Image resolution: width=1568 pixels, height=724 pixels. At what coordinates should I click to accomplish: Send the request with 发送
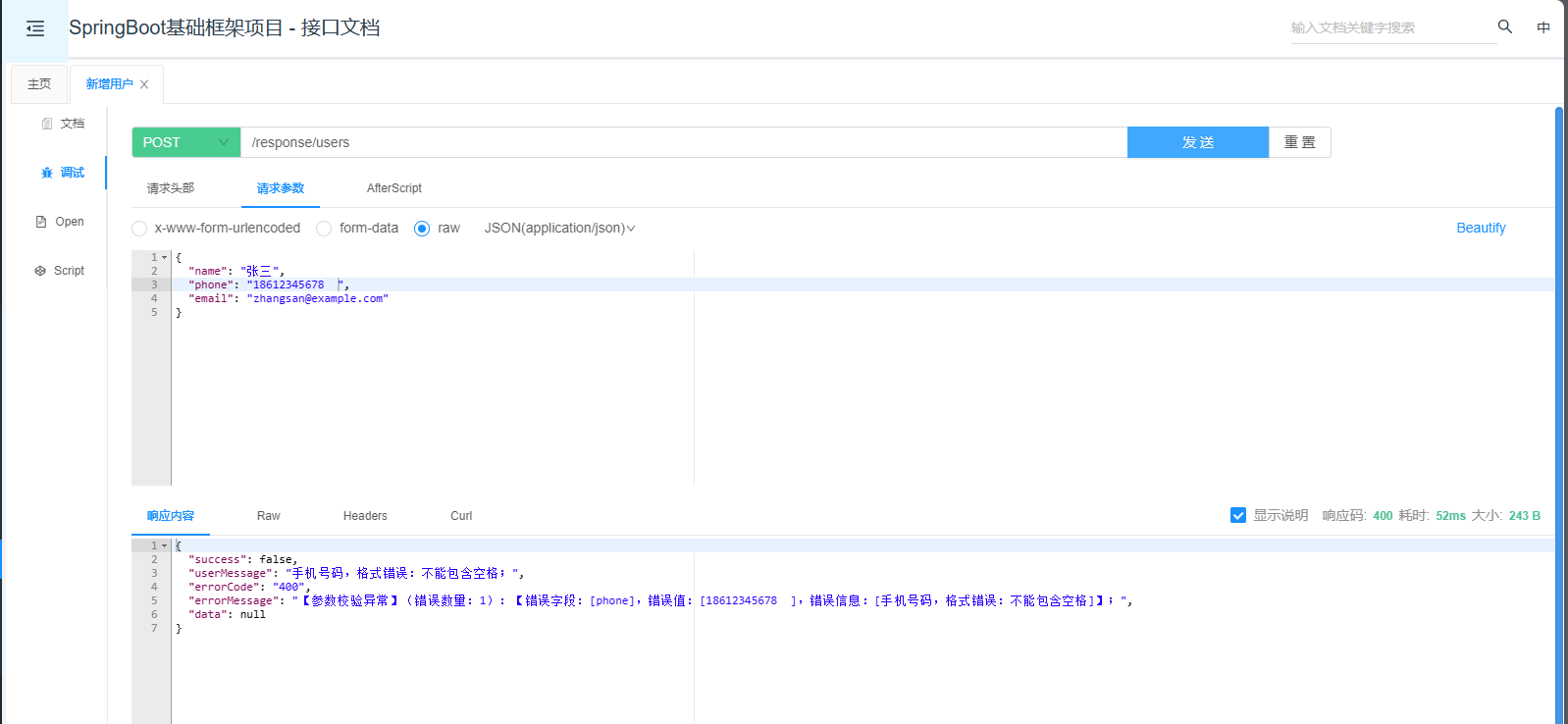[x=1198, y=142]
